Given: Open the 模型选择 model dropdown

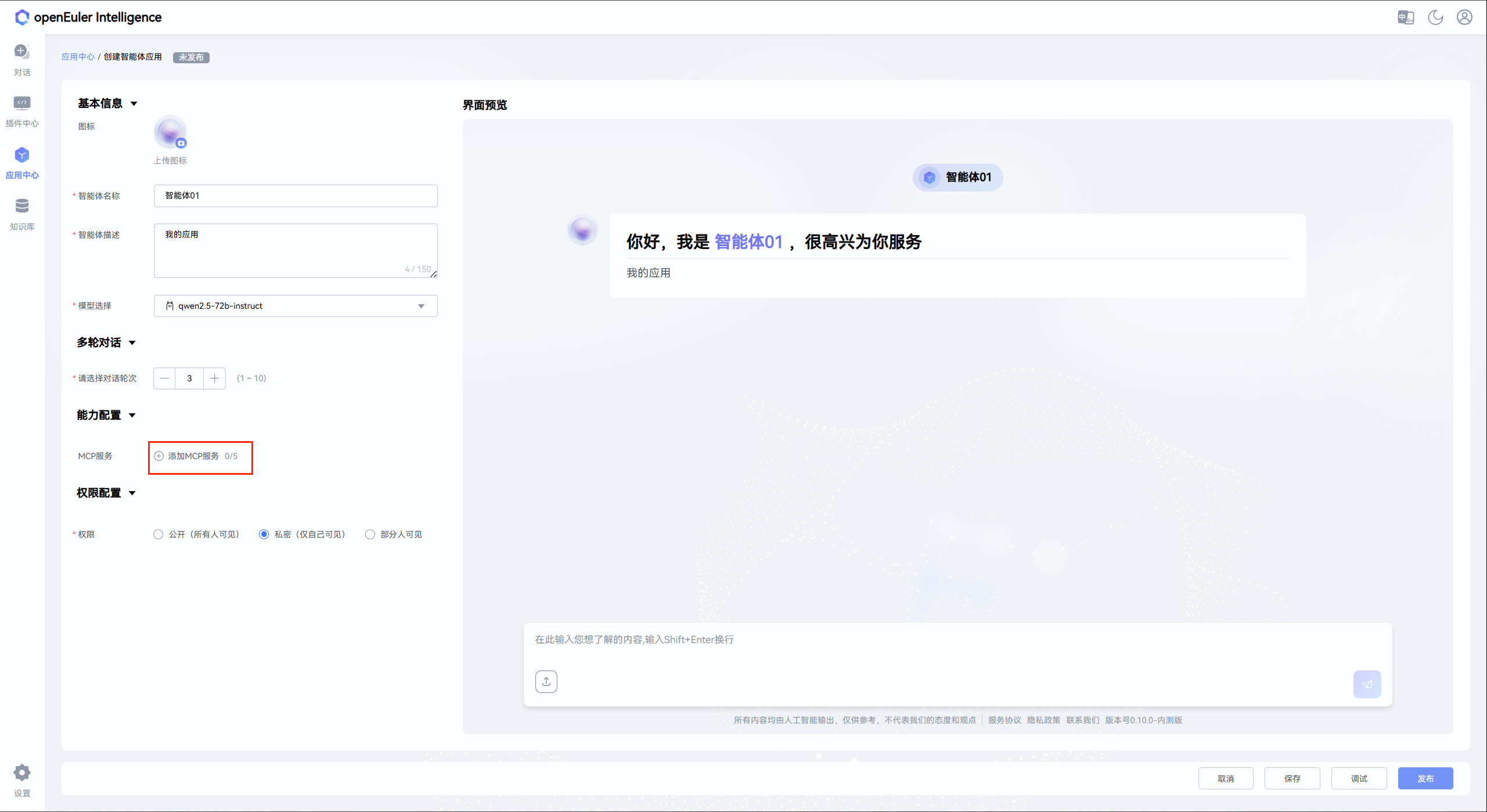Looking at the screenshot, I should [295, 306].
